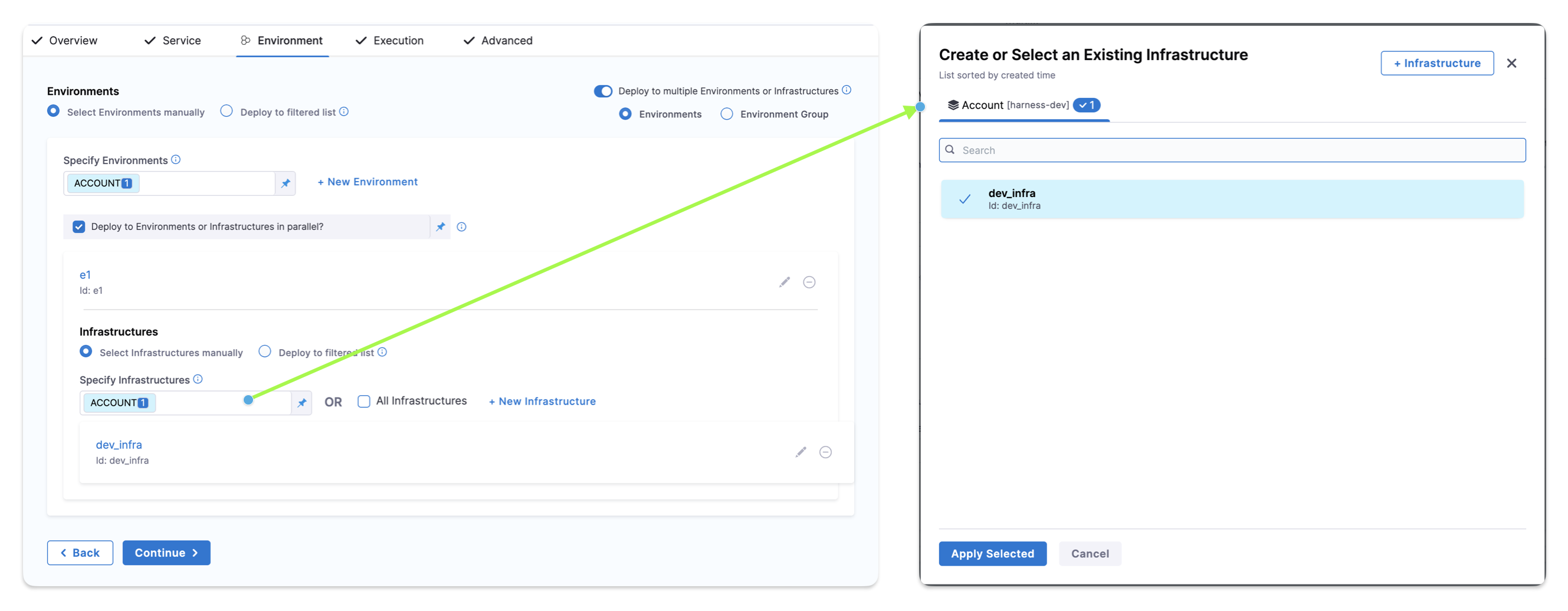The image size is (1568, 611).
Task: Click pin icon next to parallel deploy checkbox
Action: point(440,227)
